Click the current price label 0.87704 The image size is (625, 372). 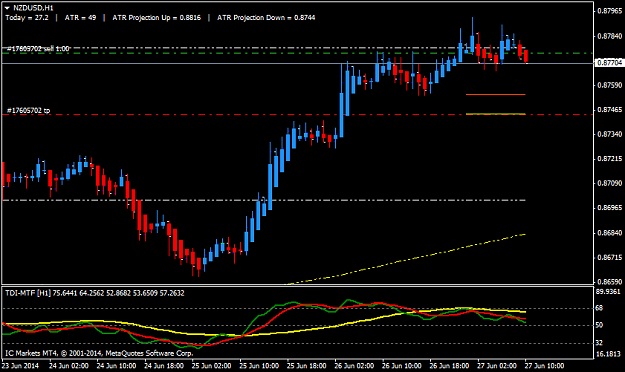click(x=609, y=63)
